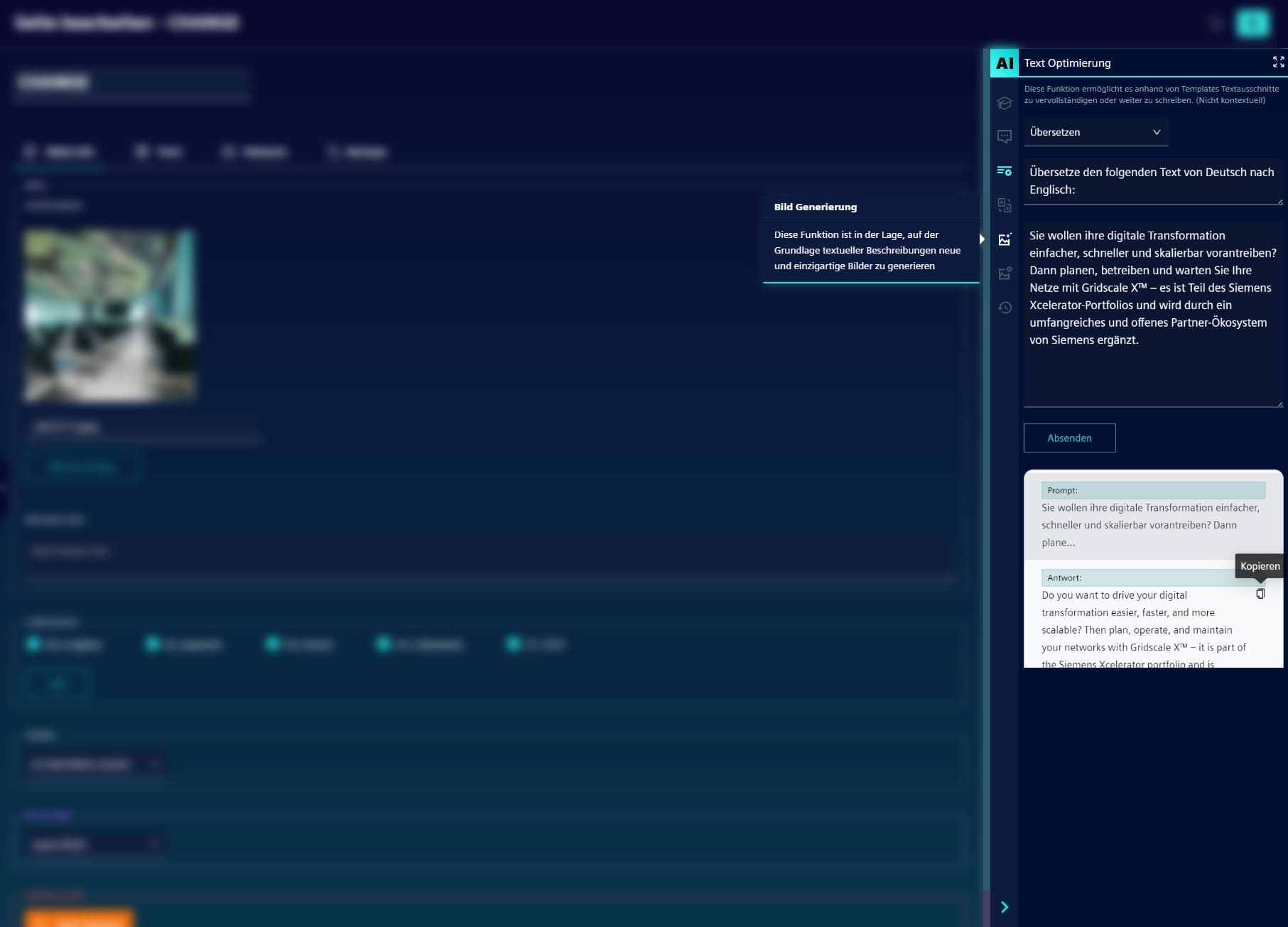
Task: Select the image-with-gear sidebar icon
Action: tap(1004, 273)
